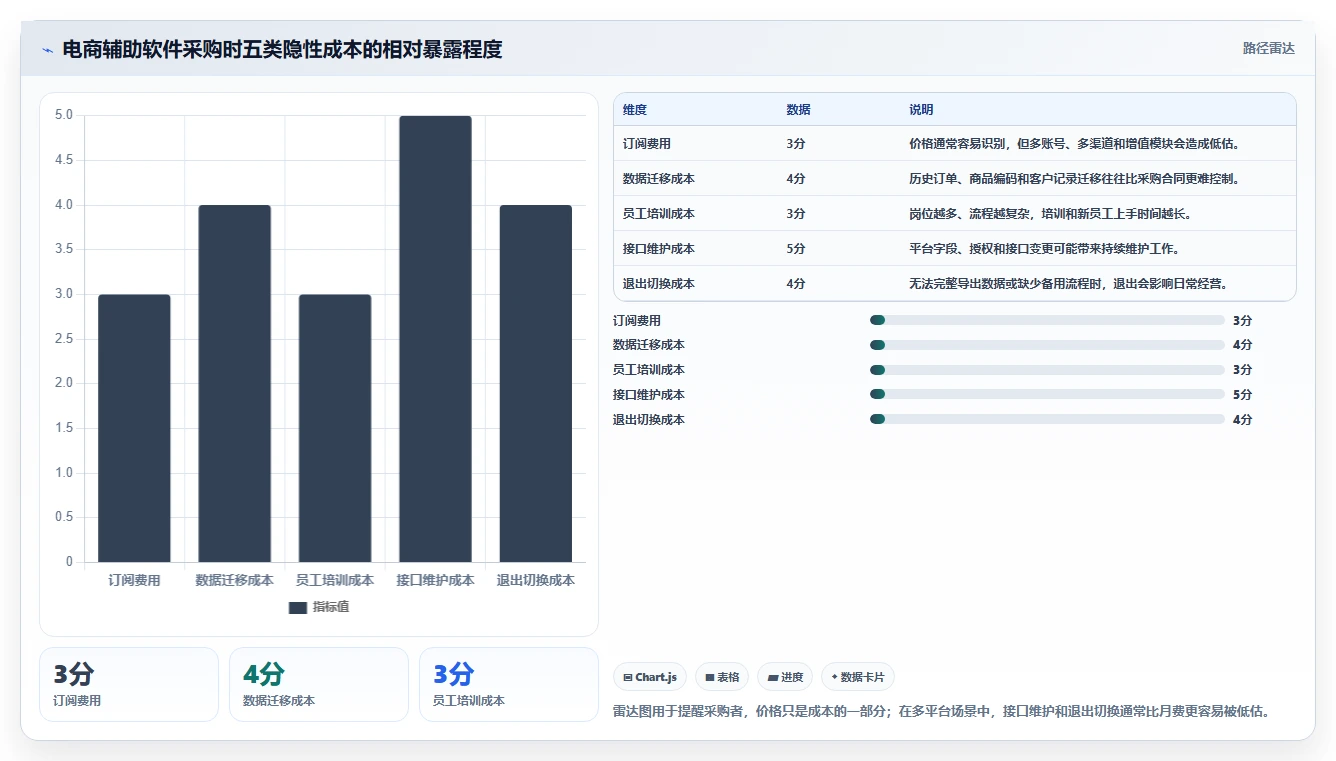The image size is (1336, 761).
Task: Select the 数据卡片 chip
Action: pos(858,677)
